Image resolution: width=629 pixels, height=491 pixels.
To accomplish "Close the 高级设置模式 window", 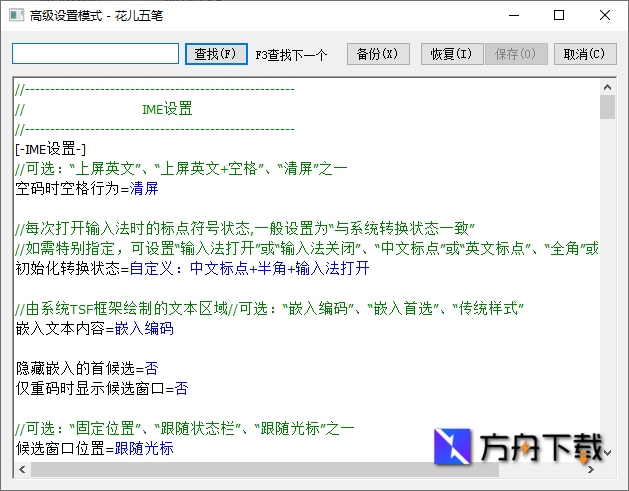I will click(605, 16).
